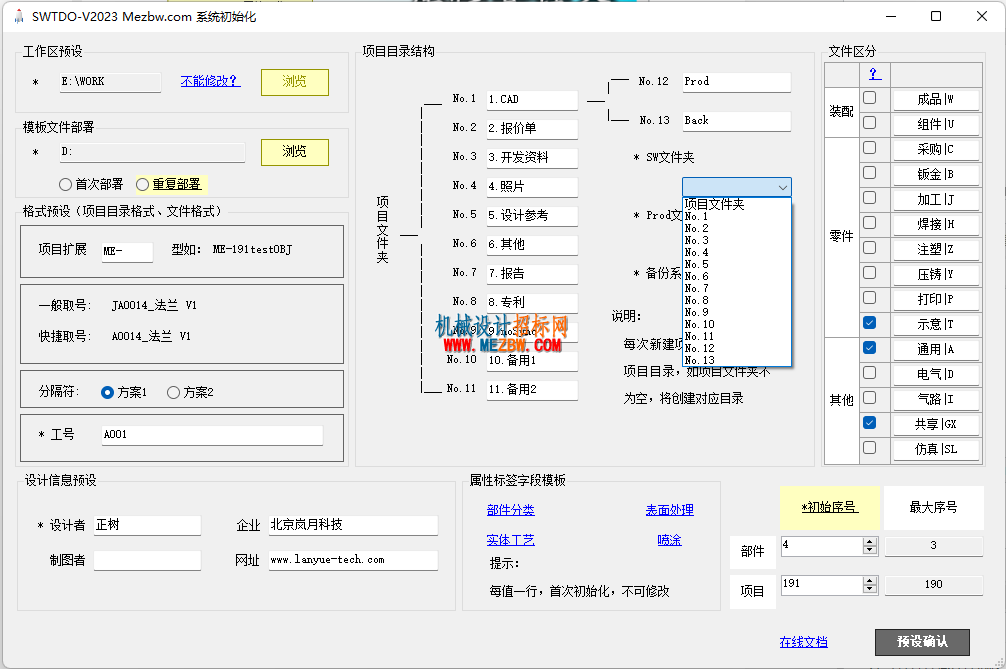Viewport: 1006px width, 669px height.
Task: Uncheck the 共享|GX checkbox
Action: pos(869,423)
